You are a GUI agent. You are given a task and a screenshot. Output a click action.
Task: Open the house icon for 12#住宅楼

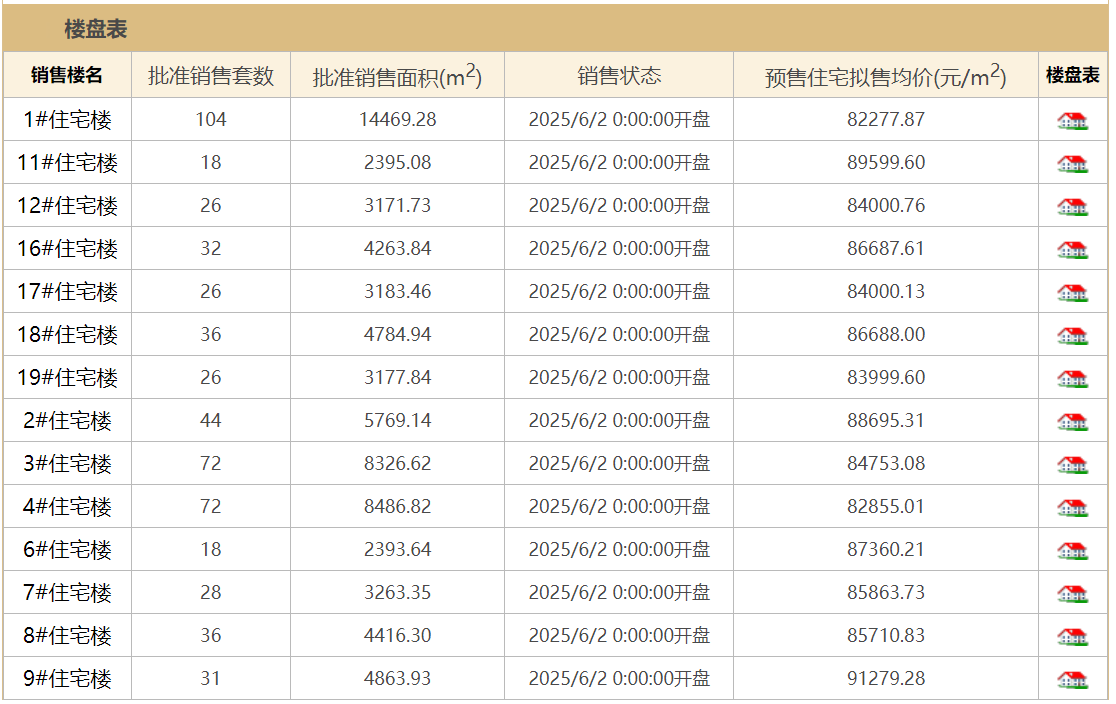coord(1072,206)
